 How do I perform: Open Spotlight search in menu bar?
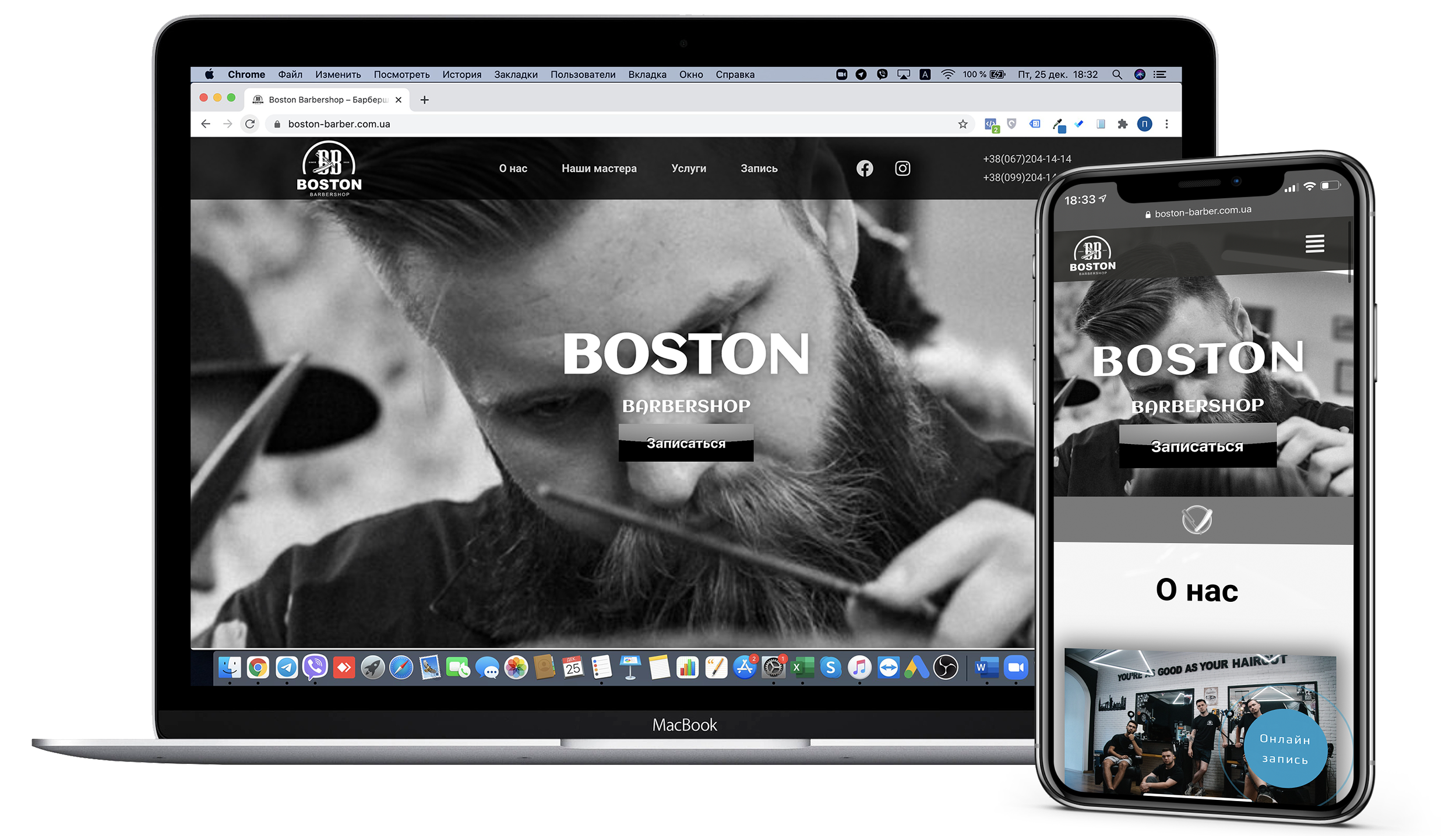1117,75
